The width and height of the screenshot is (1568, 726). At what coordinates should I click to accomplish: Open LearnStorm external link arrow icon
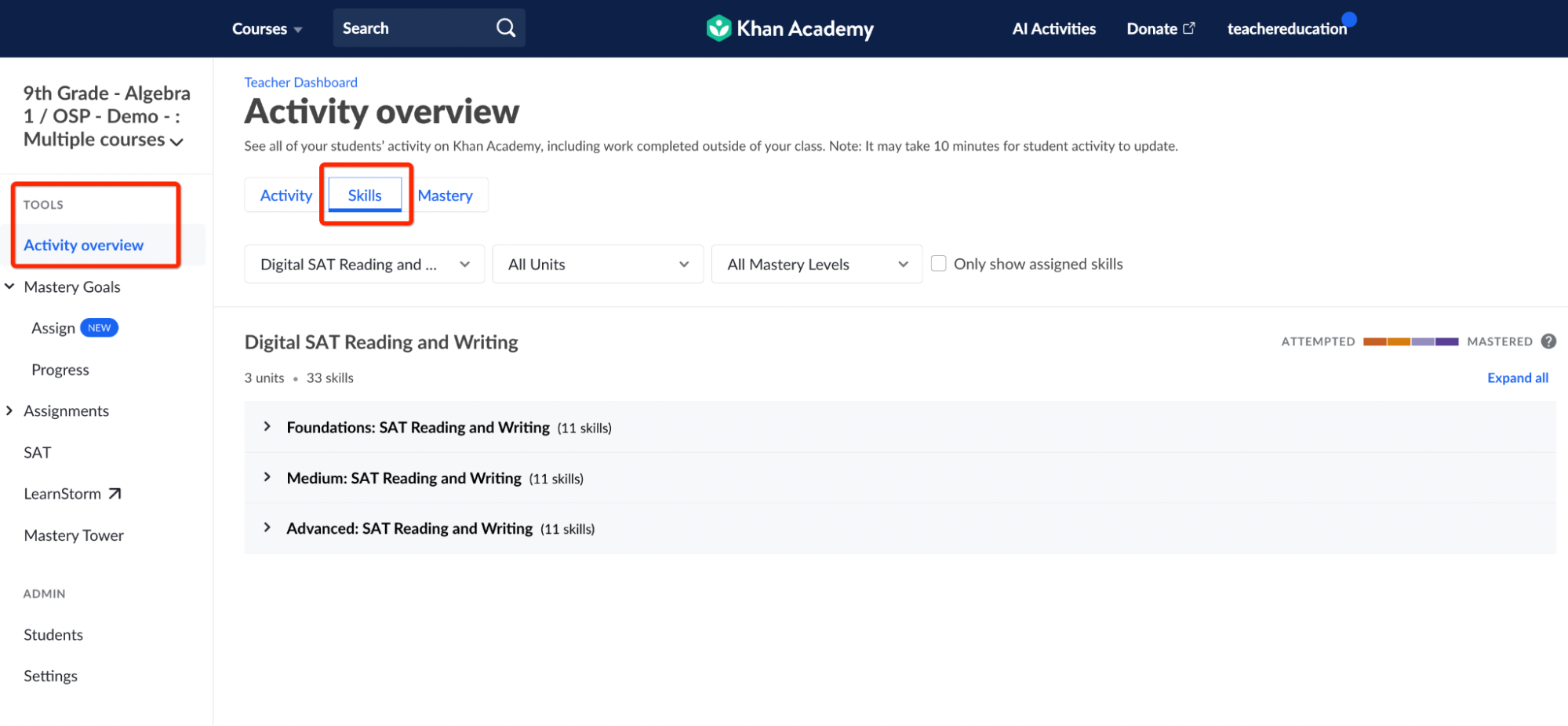click(115, 494)
